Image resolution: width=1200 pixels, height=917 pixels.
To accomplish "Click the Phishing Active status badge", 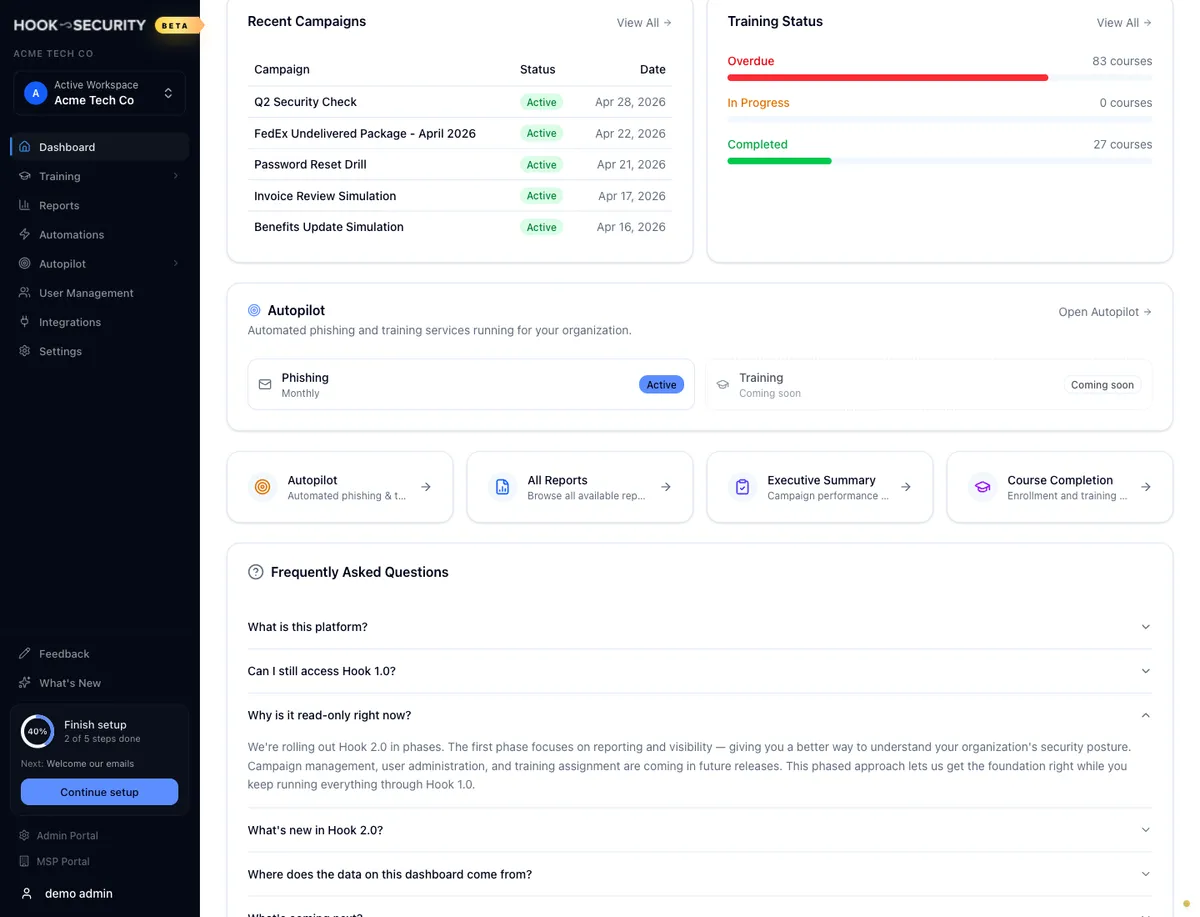I will click(x=661, y=385).
